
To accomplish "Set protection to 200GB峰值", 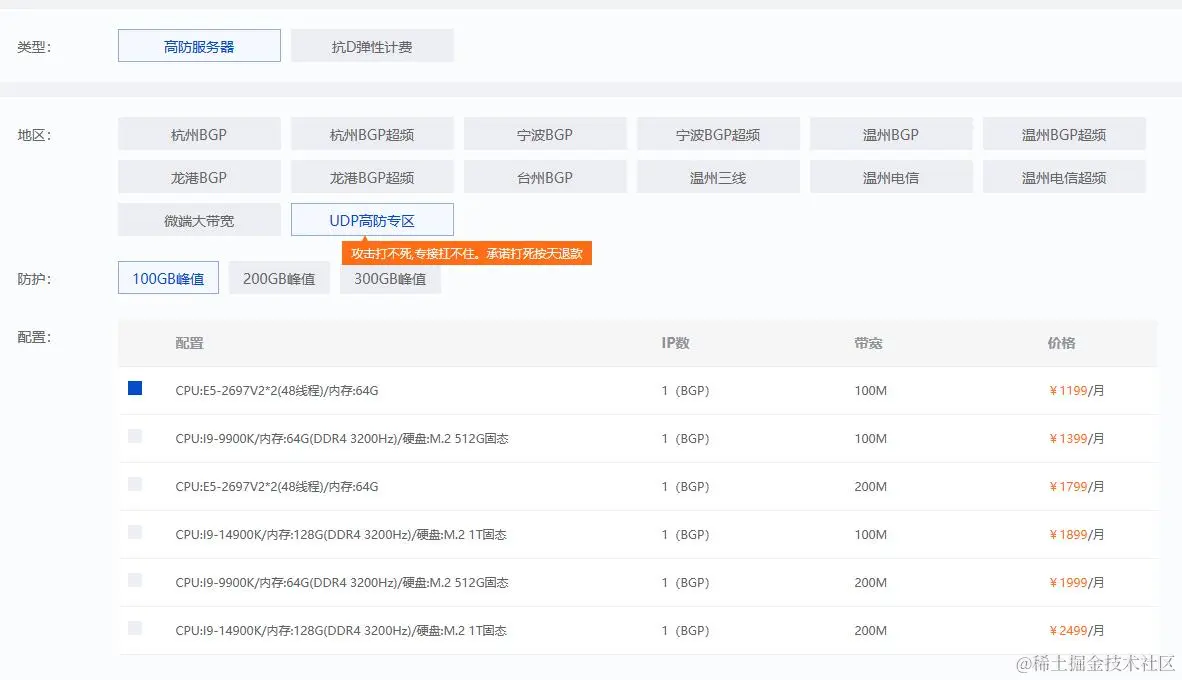I will (x=279, y=278).
